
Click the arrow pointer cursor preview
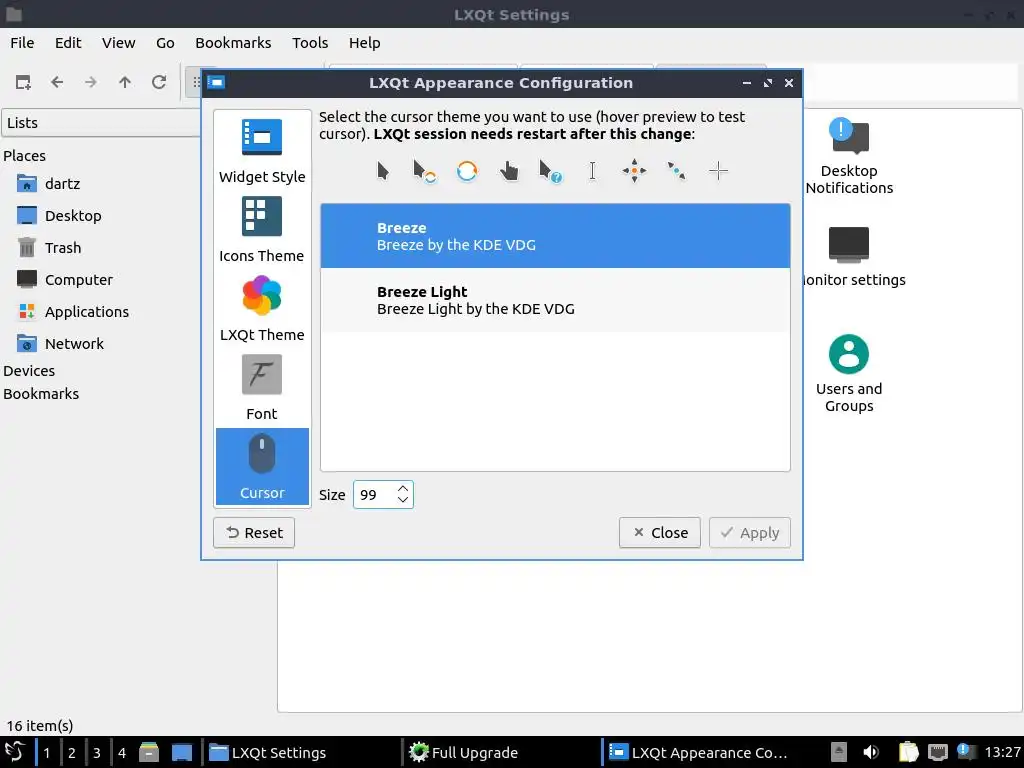pos(383,171)
